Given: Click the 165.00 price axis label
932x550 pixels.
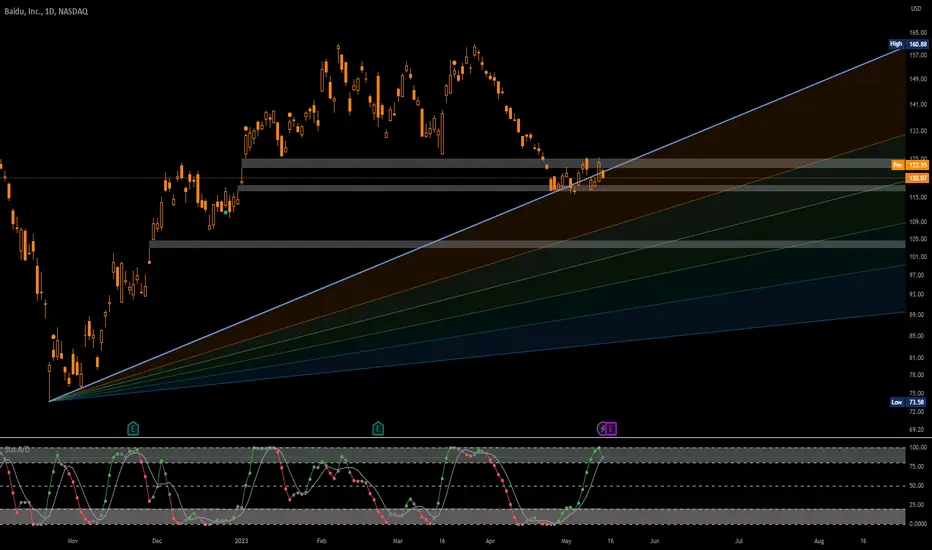Looking at the screenshot, I should point(918,33).
